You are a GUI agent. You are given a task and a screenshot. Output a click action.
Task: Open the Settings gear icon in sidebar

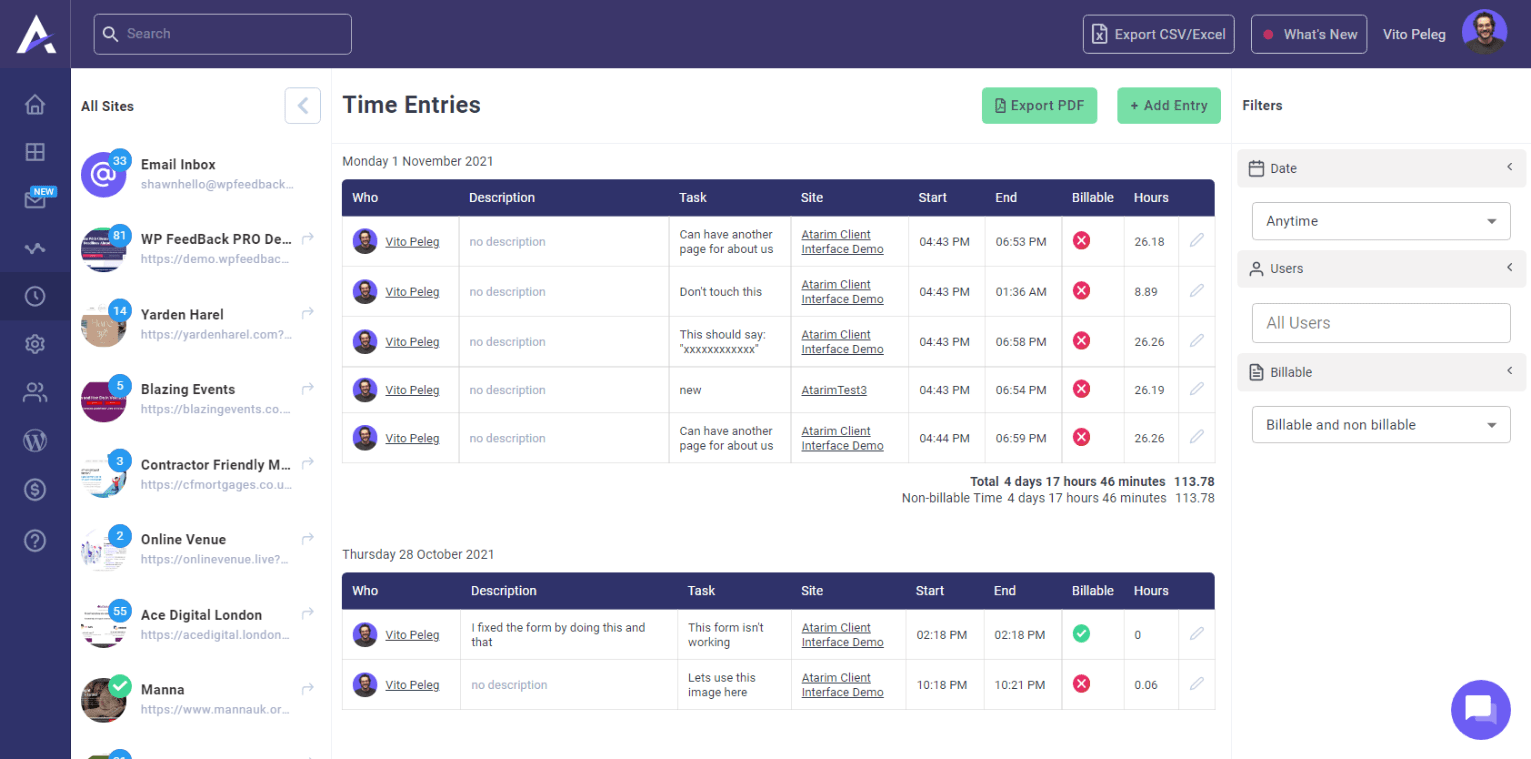(x=35, y=344)
